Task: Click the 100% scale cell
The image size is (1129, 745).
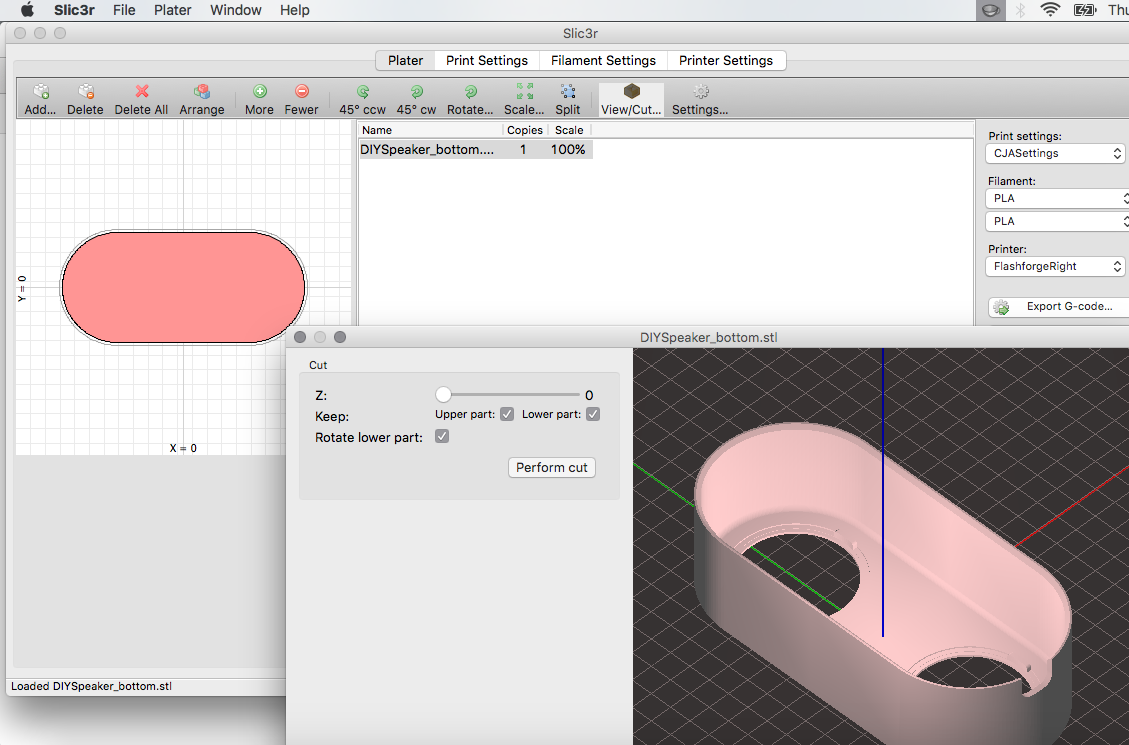Action: 568,150
